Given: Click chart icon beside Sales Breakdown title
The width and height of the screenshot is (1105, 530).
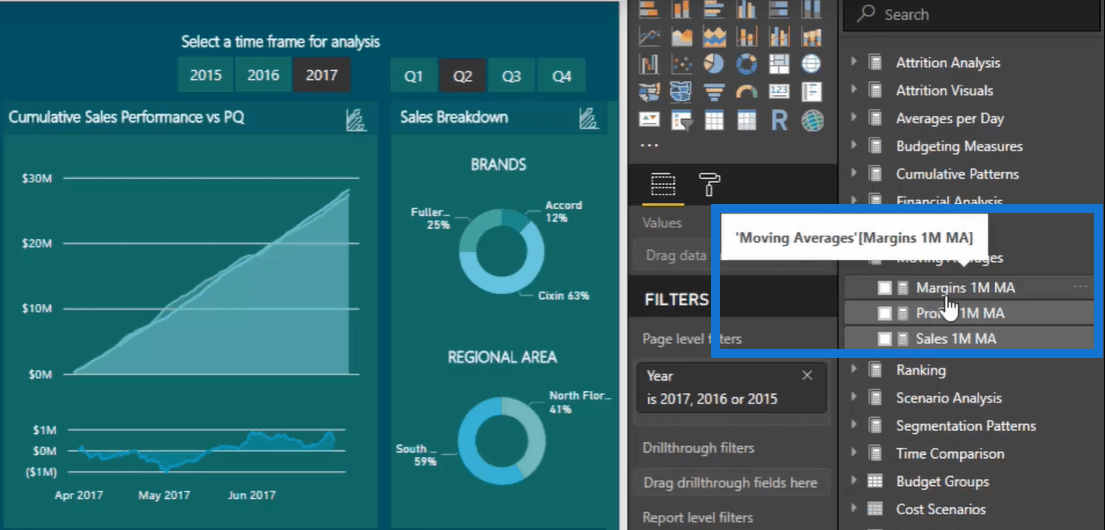Looking at the screenshot, I should pos(588,118).
